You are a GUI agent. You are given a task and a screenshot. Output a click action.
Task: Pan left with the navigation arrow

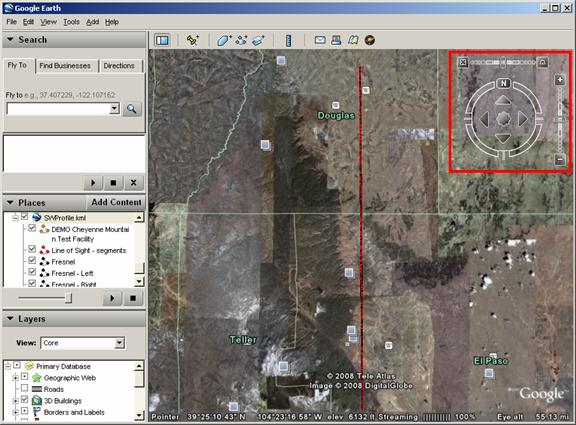(484, 119)
